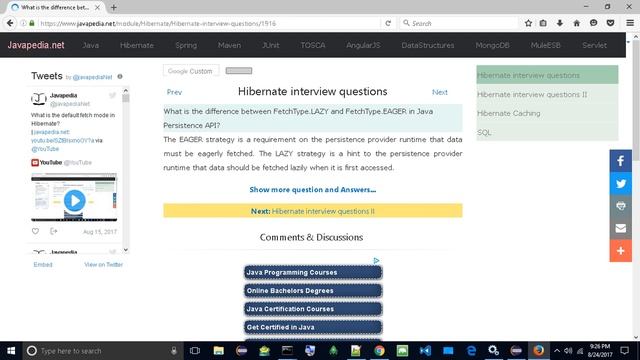Open MongoDB navbar item
Viewport: 640px width, 360px height.
492,45
